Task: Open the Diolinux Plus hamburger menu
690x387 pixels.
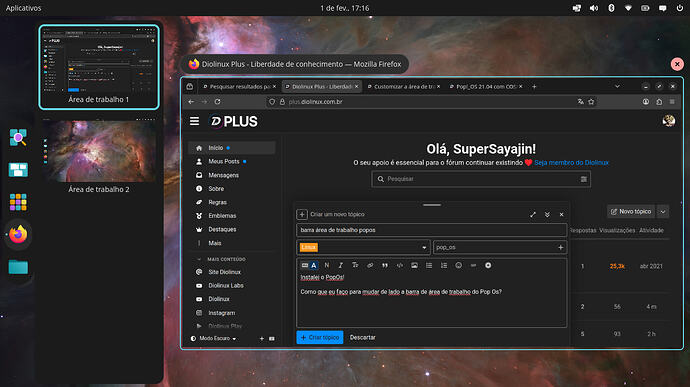Action: (x=195, y=121)
